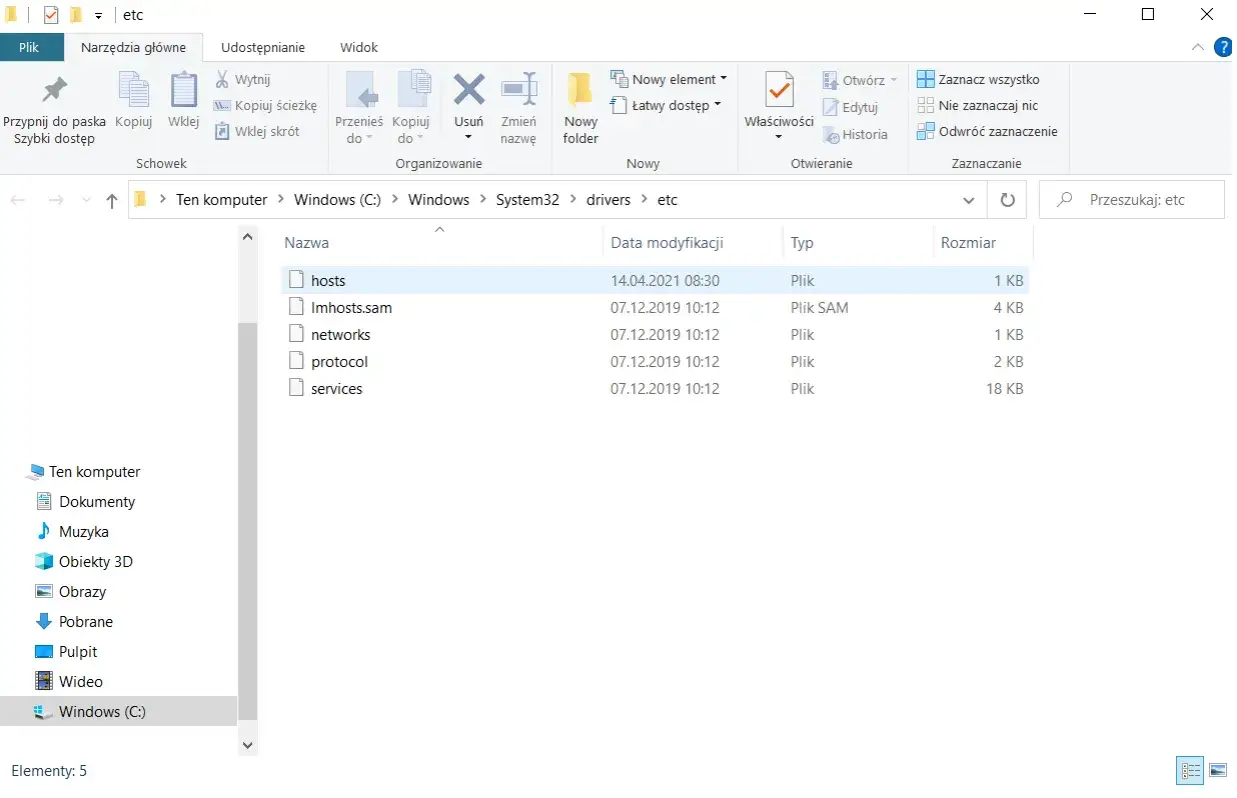This screenshot has width=1237, height=798.
Task: Click the Usuń red X delete icon
Action: click(x=469, y=91)
